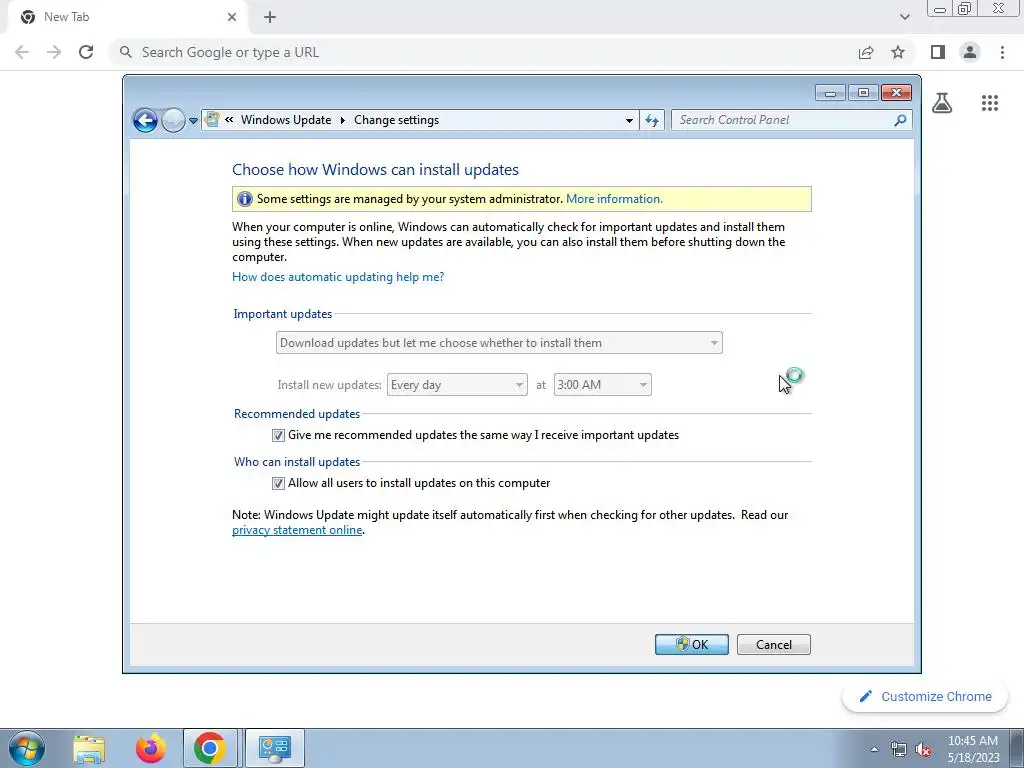This screenshot has width=1024, height=768.
Task: Launch Firefox from the taskbar
Action: (151, 749)
